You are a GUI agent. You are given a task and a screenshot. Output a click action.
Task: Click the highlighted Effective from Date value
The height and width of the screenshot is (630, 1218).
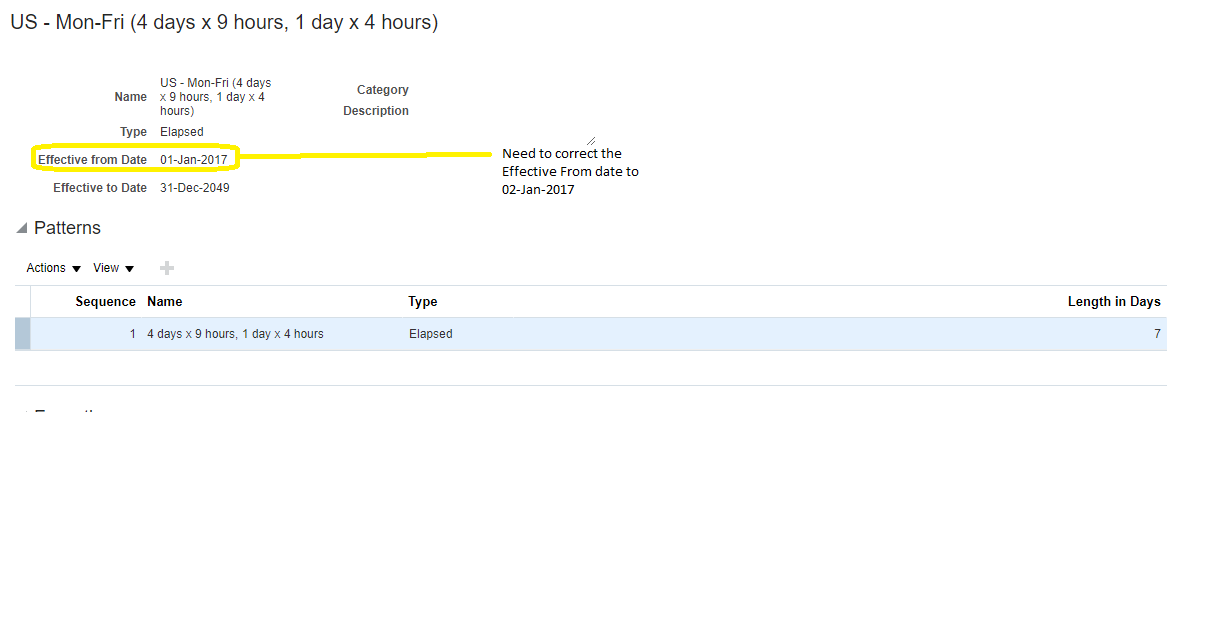[x=194, y=158]
